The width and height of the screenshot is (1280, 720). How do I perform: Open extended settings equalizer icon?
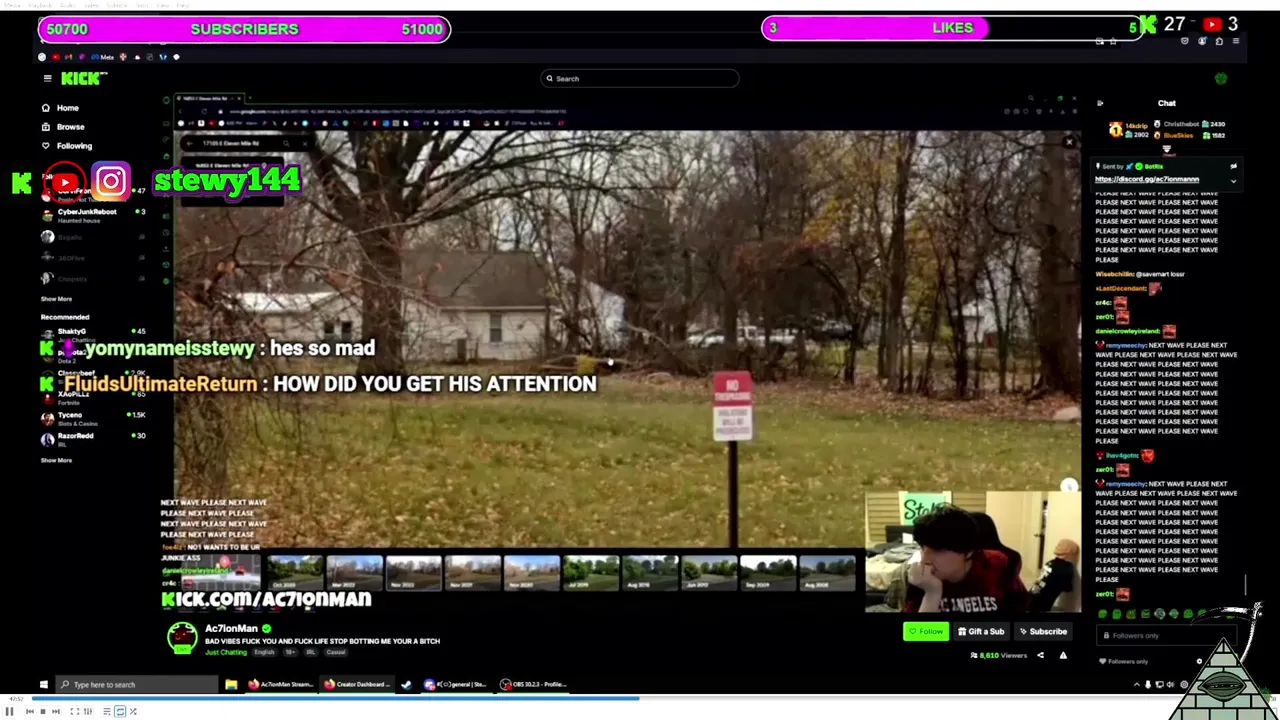[x=87, y=711]
